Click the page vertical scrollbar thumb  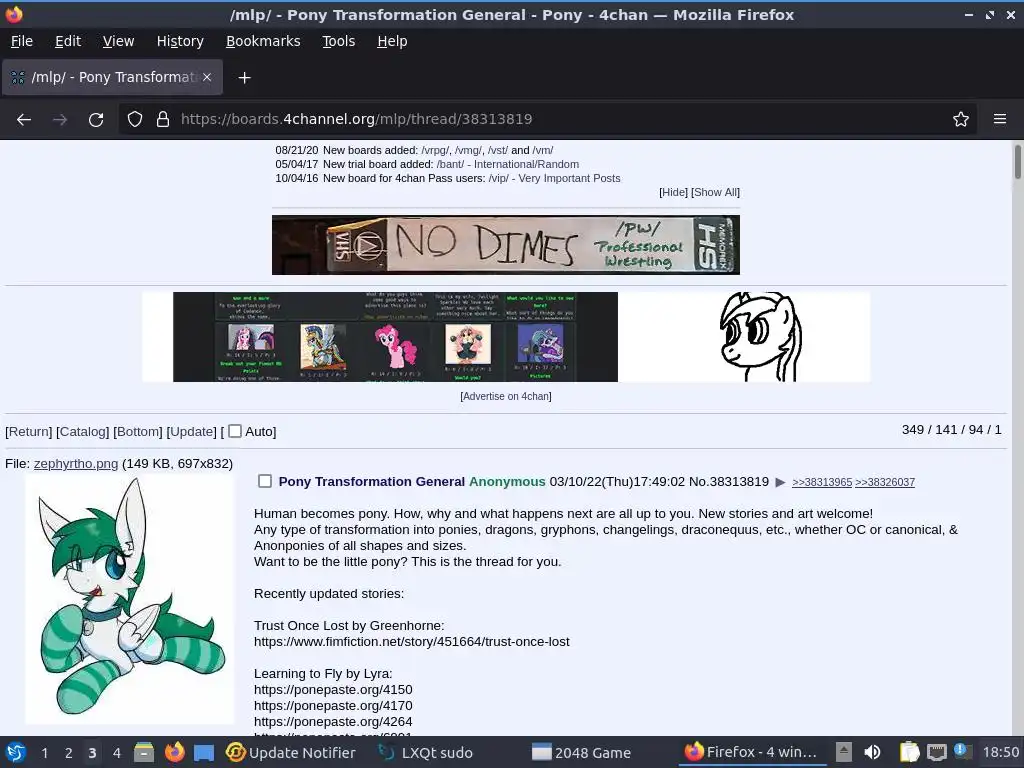(1017, 161)
